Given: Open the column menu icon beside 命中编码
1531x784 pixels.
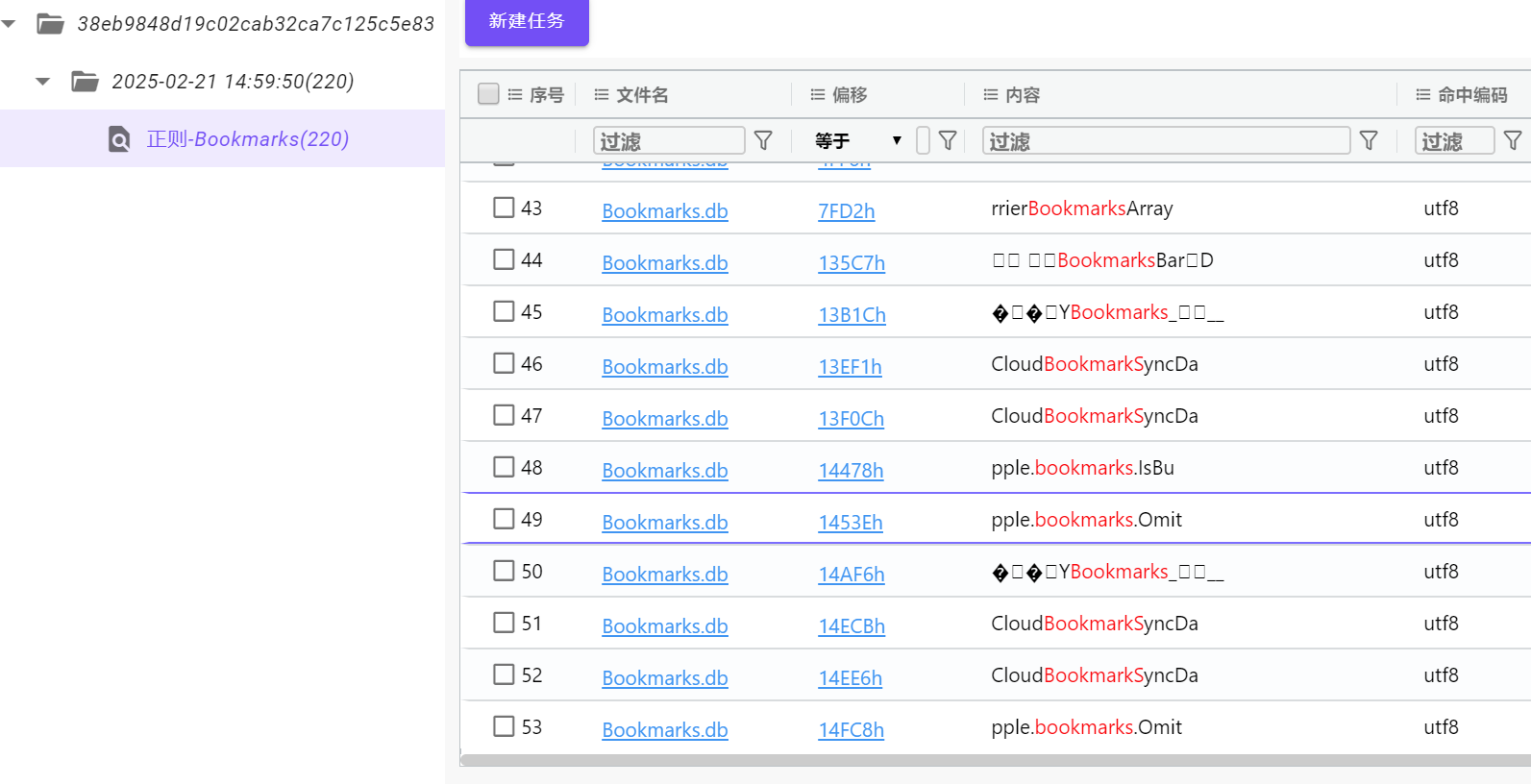Looking at the screenshot, I should point(1423,94).
